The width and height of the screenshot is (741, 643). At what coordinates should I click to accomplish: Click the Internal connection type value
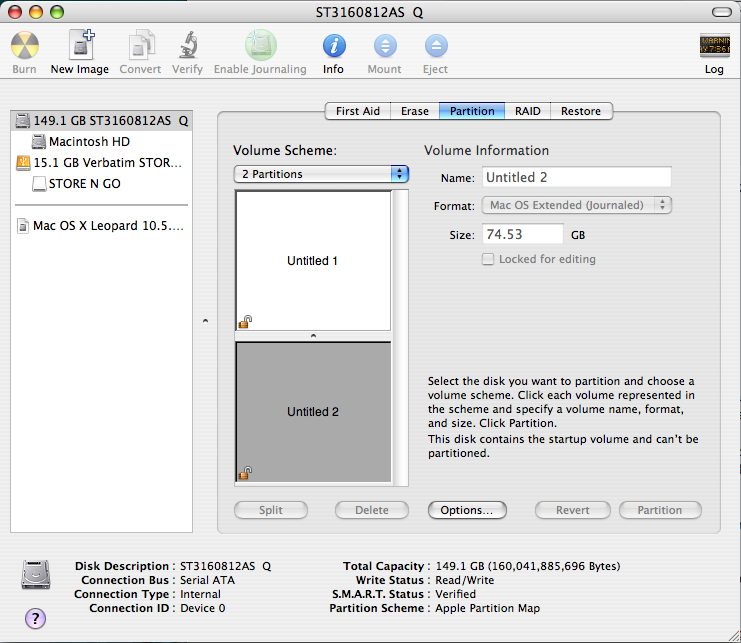click(x=200, y=594)
